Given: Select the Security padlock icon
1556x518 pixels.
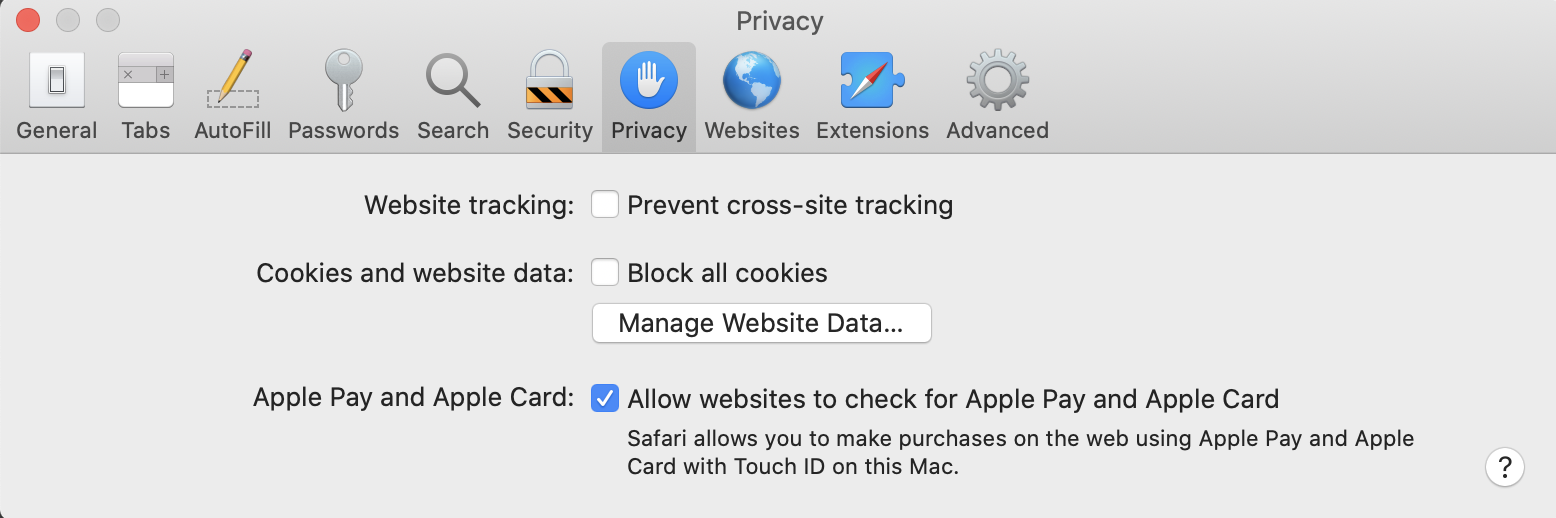Looking at the screenshot, I should click(x=550, y=81).
